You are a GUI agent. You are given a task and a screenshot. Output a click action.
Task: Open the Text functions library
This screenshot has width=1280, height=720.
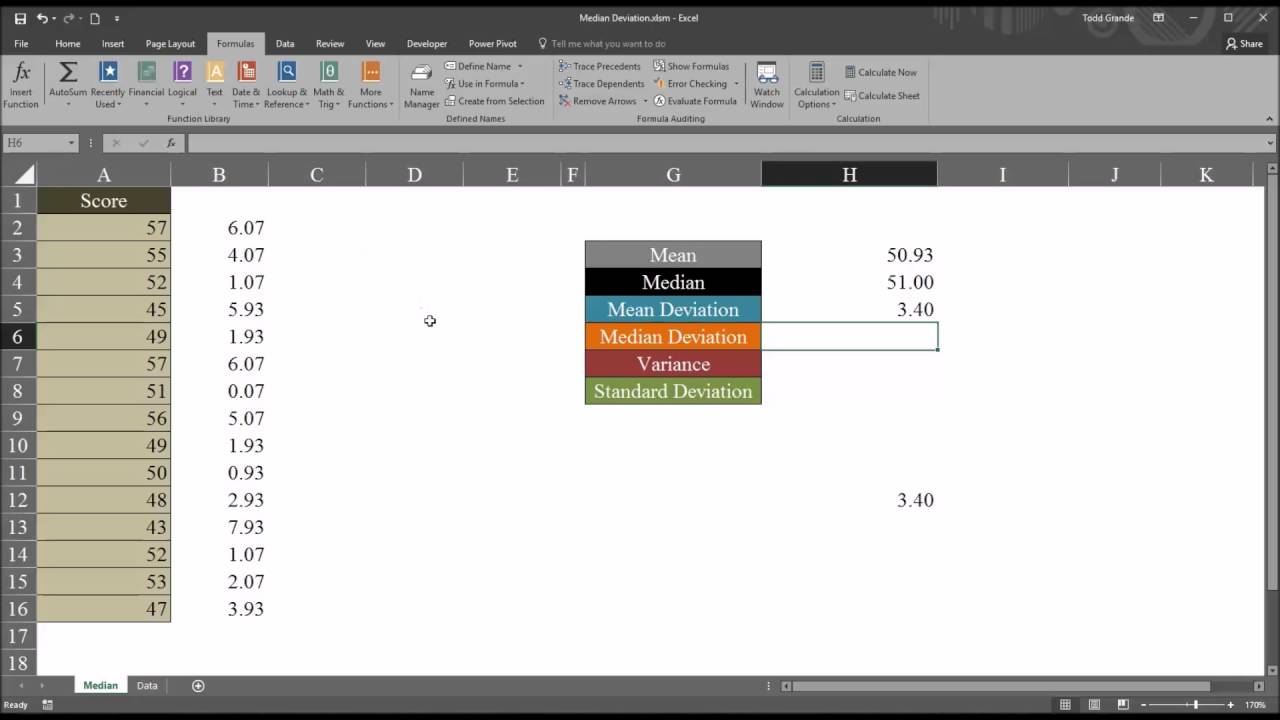coord(215,85)
